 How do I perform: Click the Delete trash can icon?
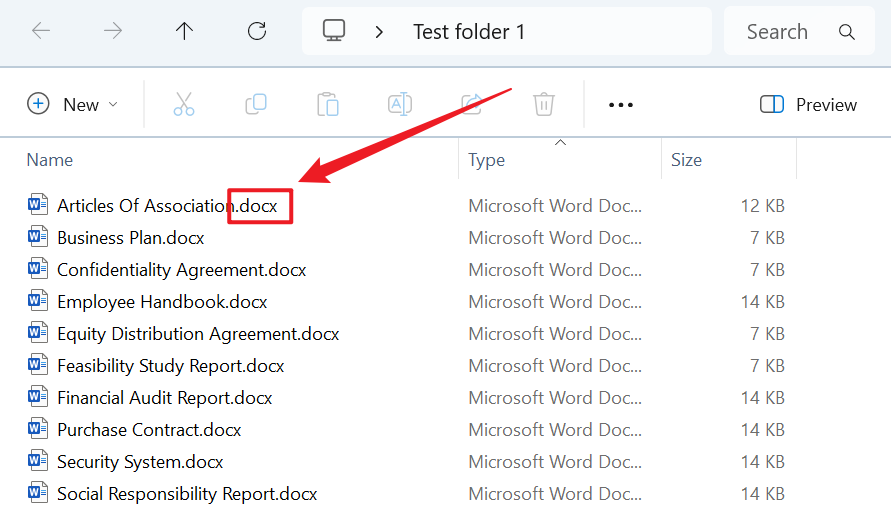click(x=544, y=105)
